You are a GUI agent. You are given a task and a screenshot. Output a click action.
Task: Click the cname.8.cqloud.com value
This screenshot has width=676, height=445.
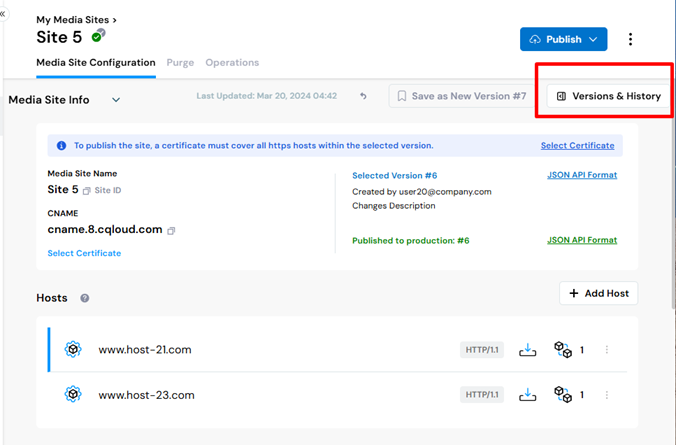point(105,229)
